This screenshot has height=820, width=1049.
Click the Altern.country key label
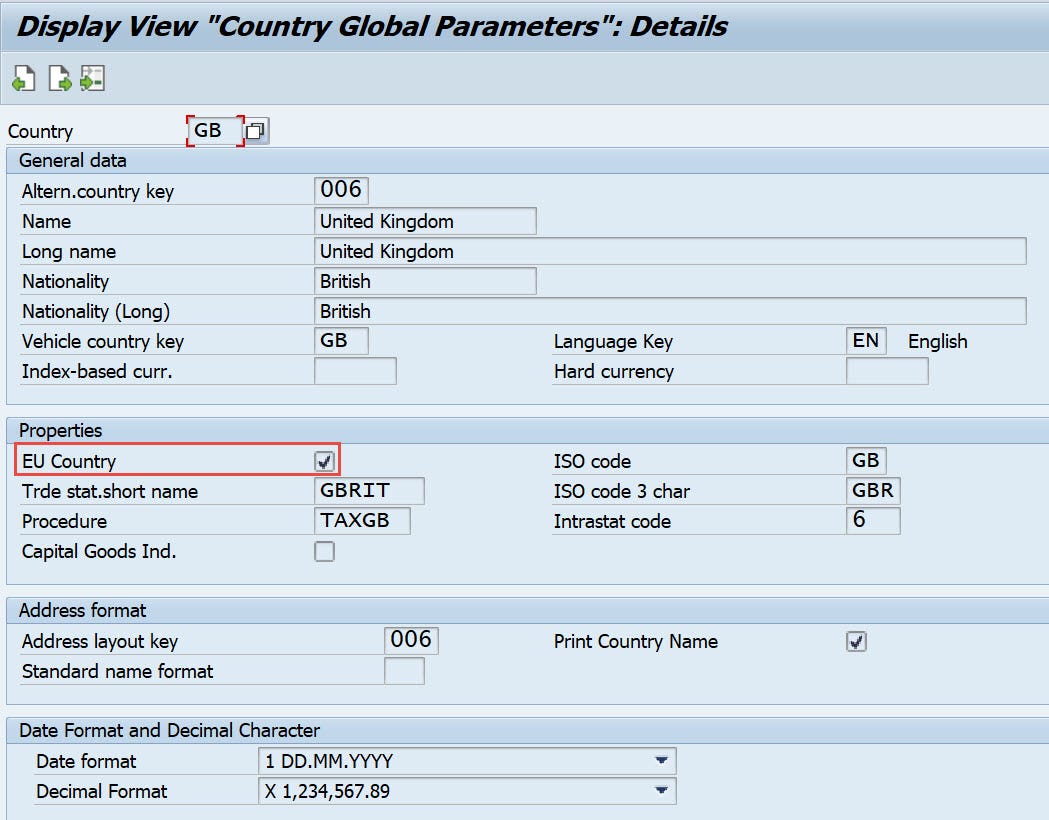(x=98, y=191)
